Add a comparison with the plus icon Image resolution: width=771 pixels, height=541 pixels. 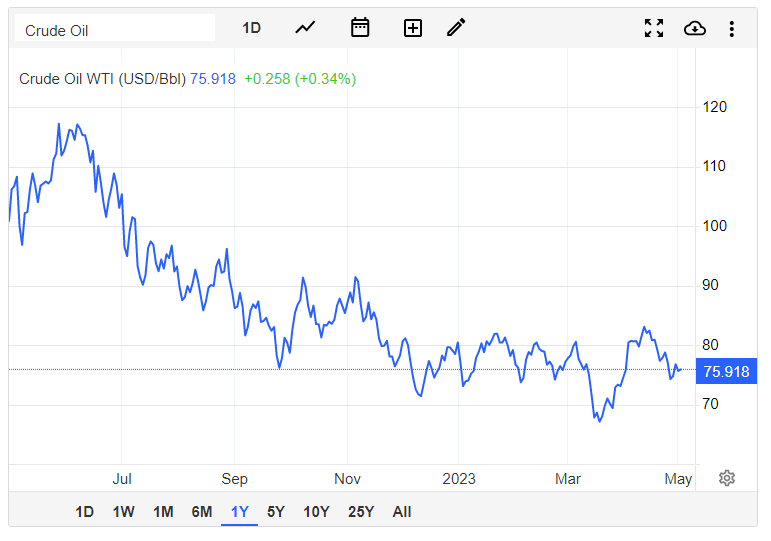pos(413,28)
